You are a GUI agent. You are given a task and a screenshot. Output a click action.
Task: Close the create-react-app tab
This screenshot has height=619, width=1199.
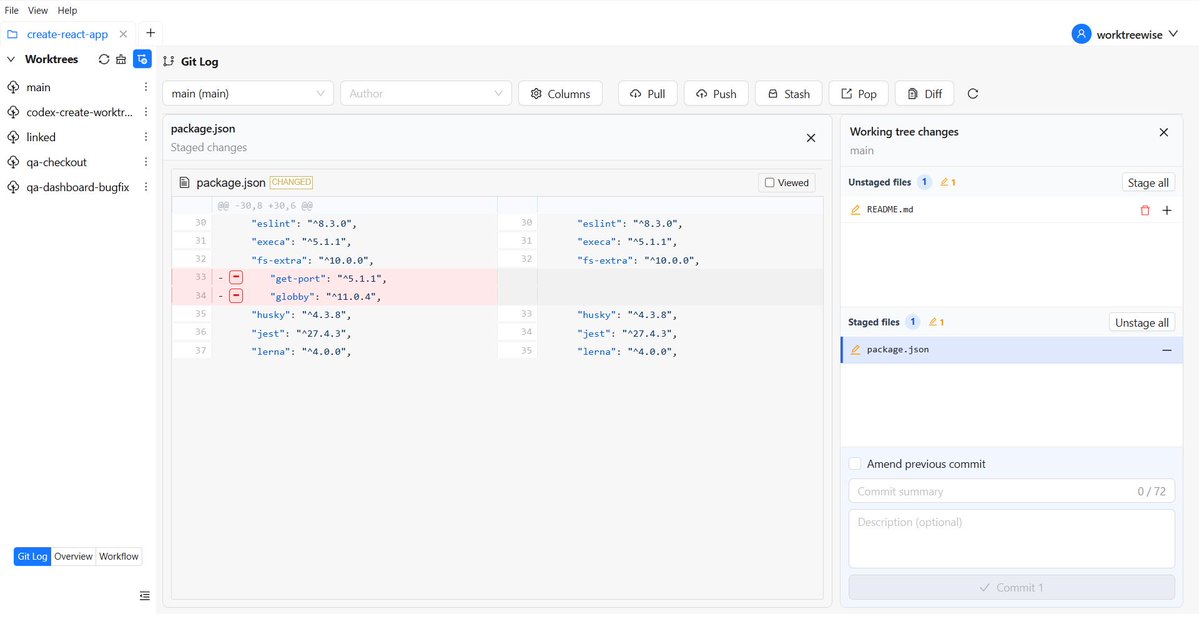[123, 34]
